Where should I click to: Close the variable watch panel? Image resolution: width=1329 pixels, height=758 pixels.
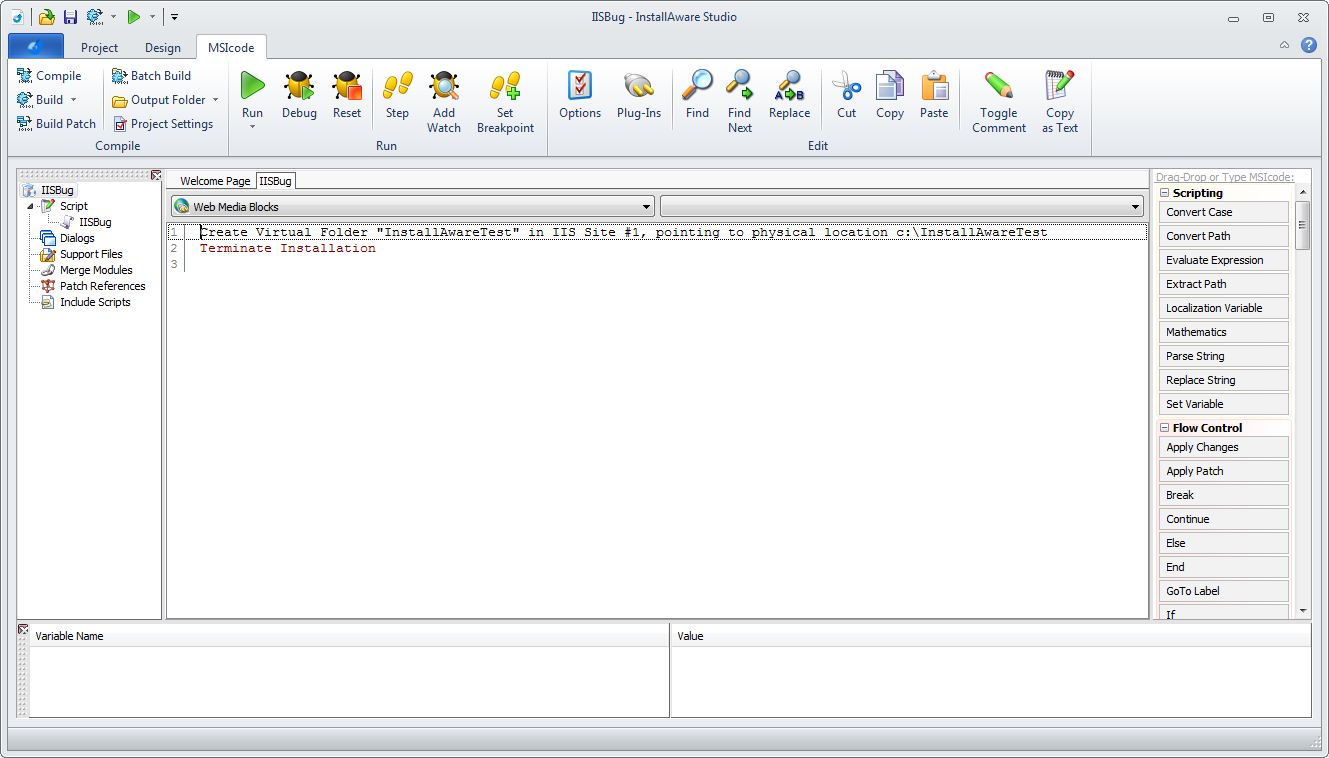point(23,629)
